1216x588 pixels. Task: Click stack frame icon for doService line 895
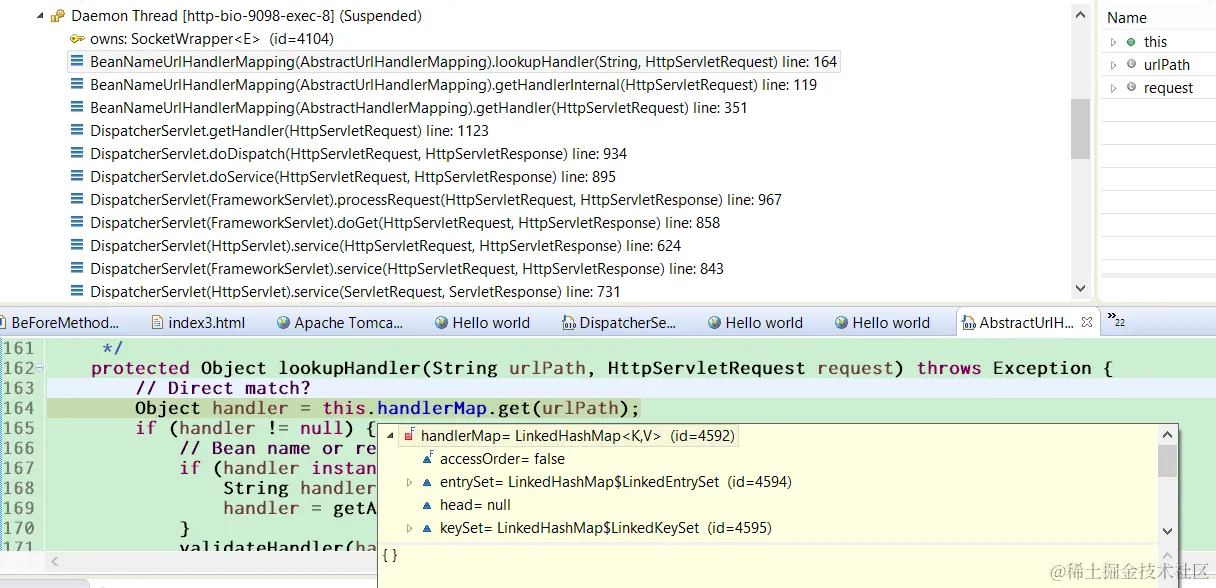click(77, 177)
